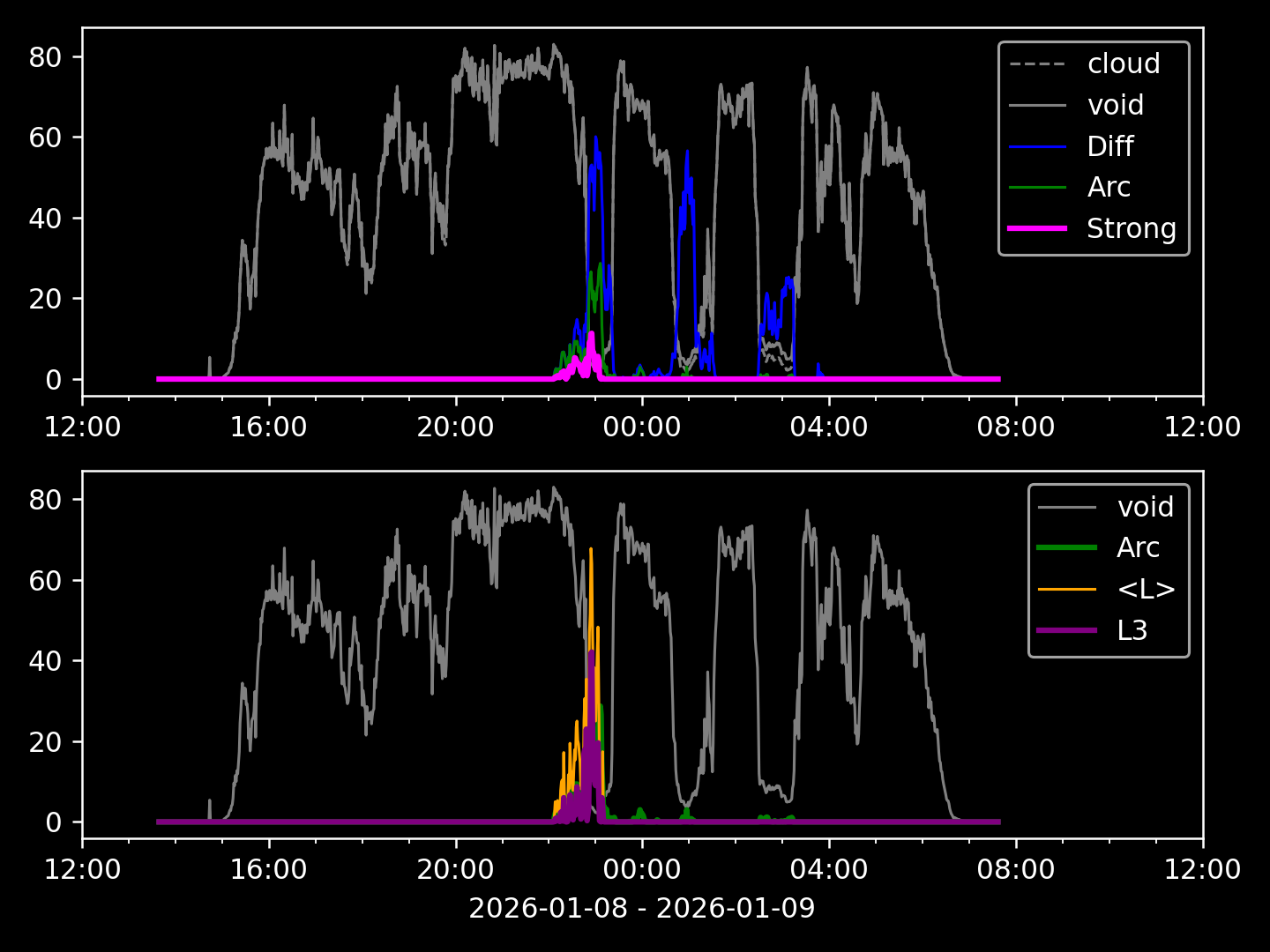Click the 40 y-axis label on bottom chart
The height and width of the screenshot is (952, 1270).
coord(44,661)
